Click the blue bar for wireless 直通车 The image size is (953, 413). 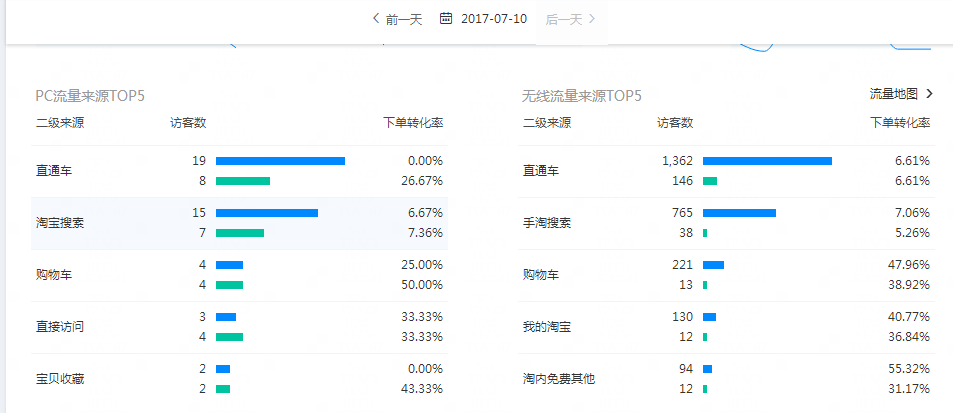(767, 161)
